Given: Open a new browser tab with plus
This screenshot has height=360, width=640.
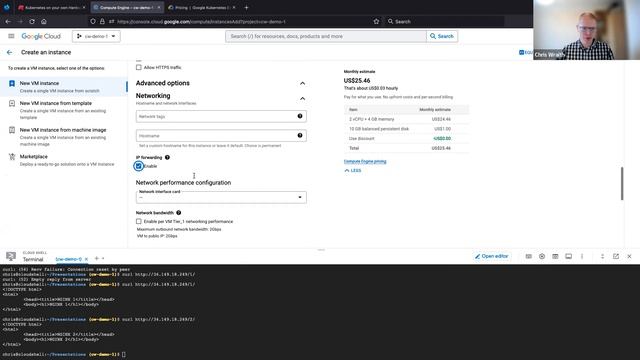Looking at the screenshot, I should click(246, 7).
